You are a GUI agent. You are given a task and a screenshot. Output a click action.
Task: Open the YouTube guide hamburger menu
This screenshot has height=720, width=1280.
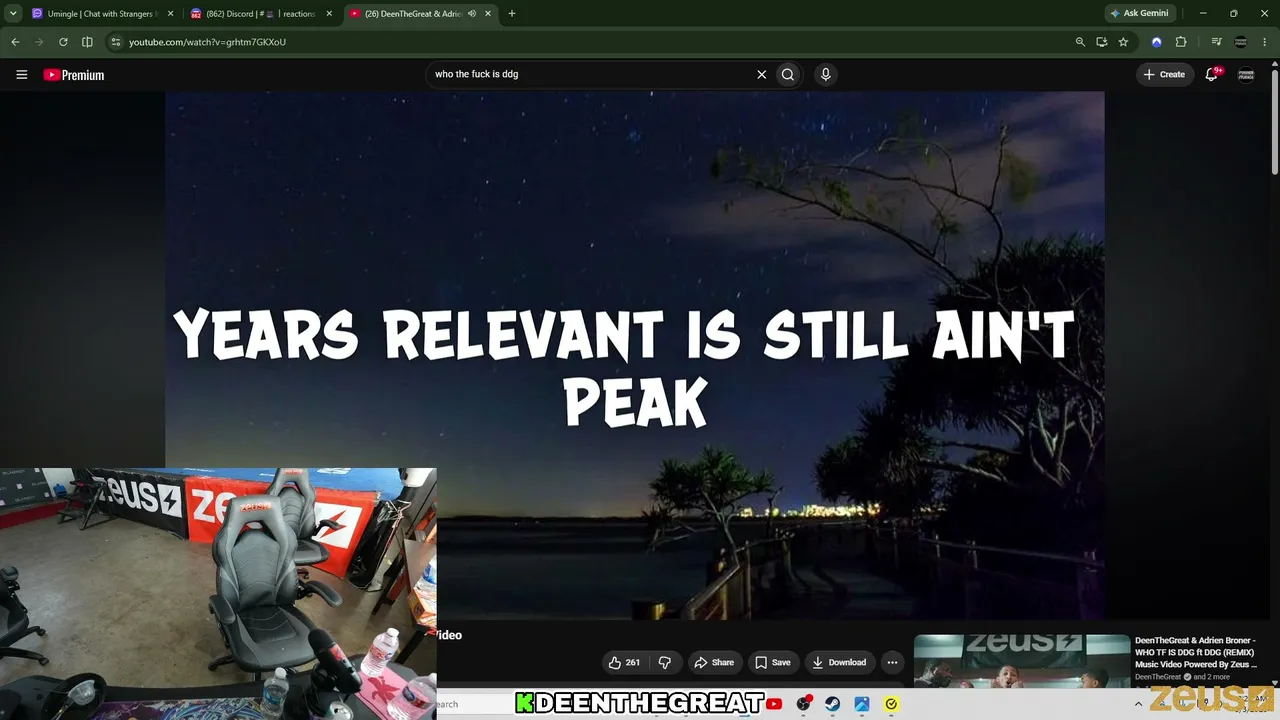point(21,74)
